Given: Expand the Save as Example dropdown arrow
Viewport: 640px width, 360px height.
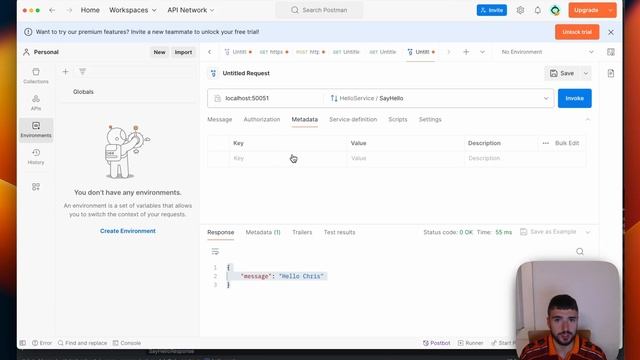Looking at the screenshot, I should 588,232.
